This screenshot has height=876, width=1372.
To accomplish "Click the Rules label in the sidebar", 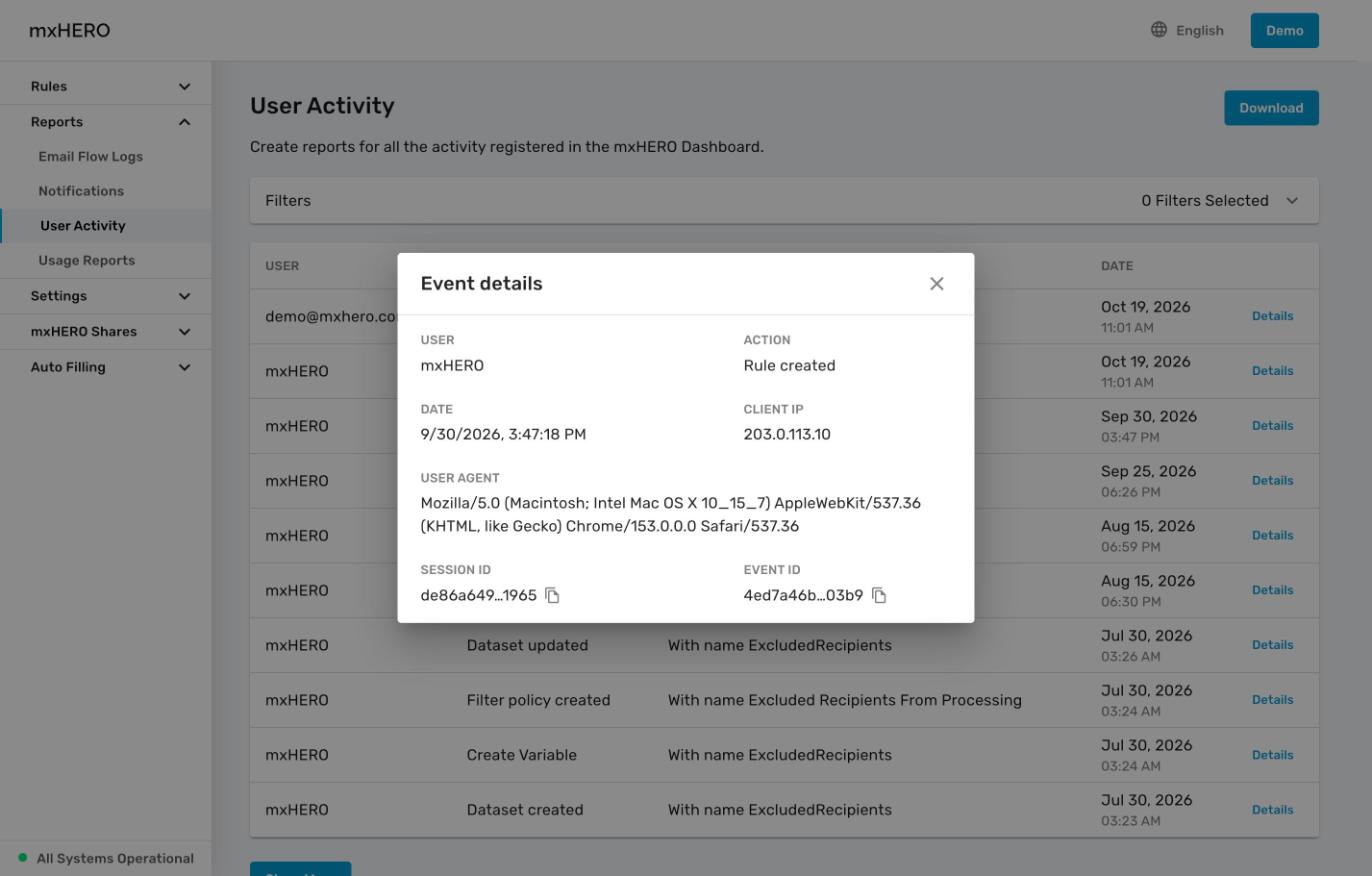I will (49, 87).
